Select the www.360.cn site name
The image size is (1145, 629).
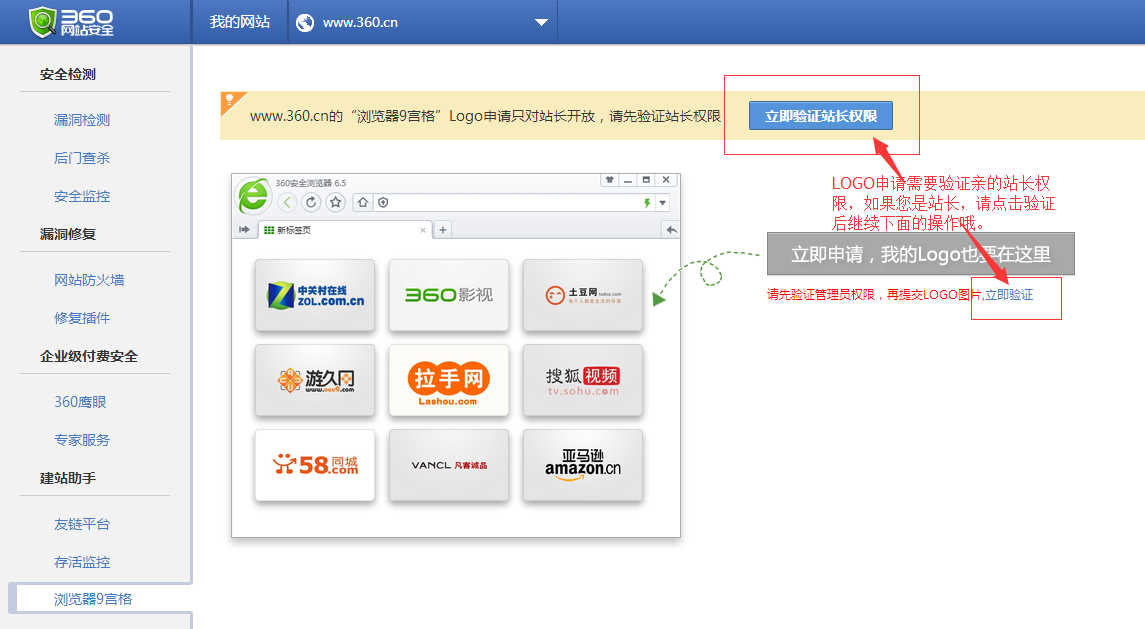pyautogui.click(x=360, y=23)
